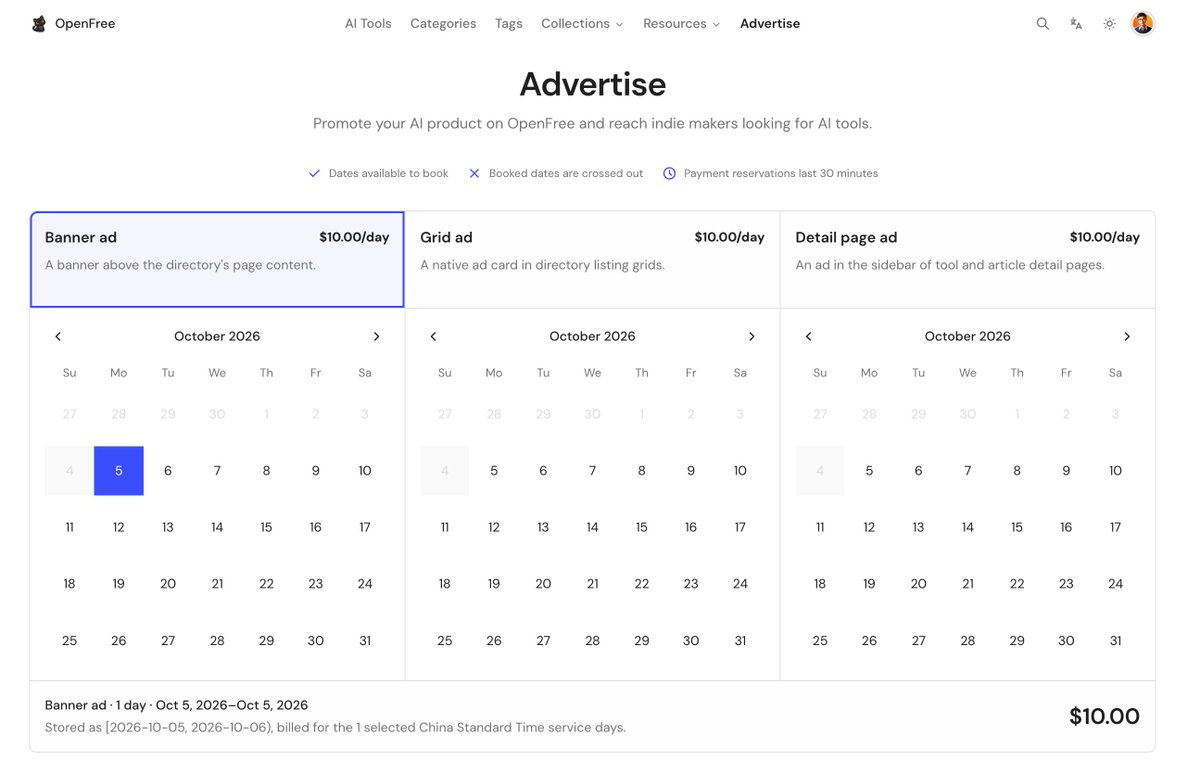Open the Tags nav link
This screenshot has width=1200, height=773.
click(x=508, y=23)
